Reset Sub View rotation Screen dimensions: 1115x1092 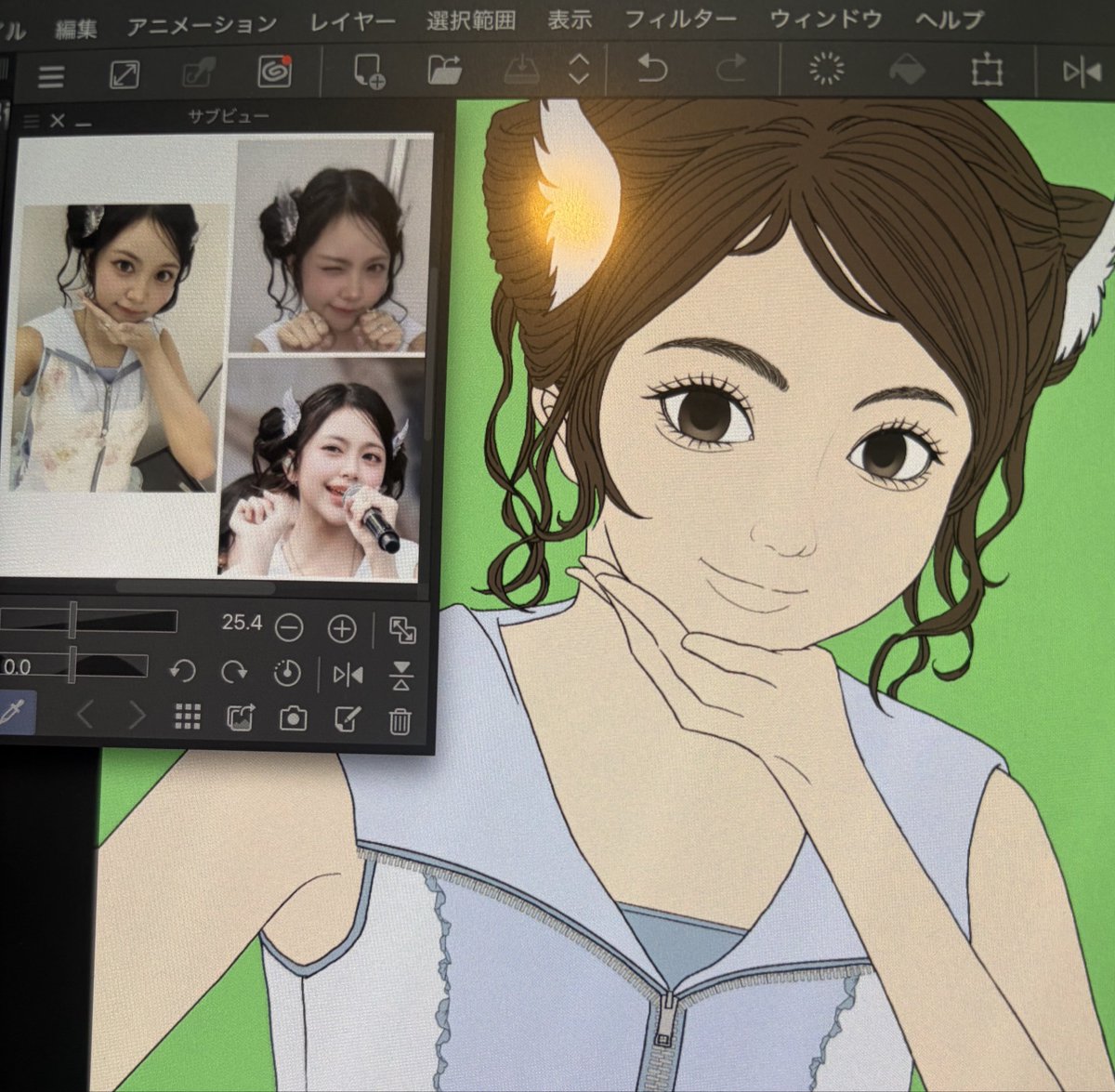288,673
